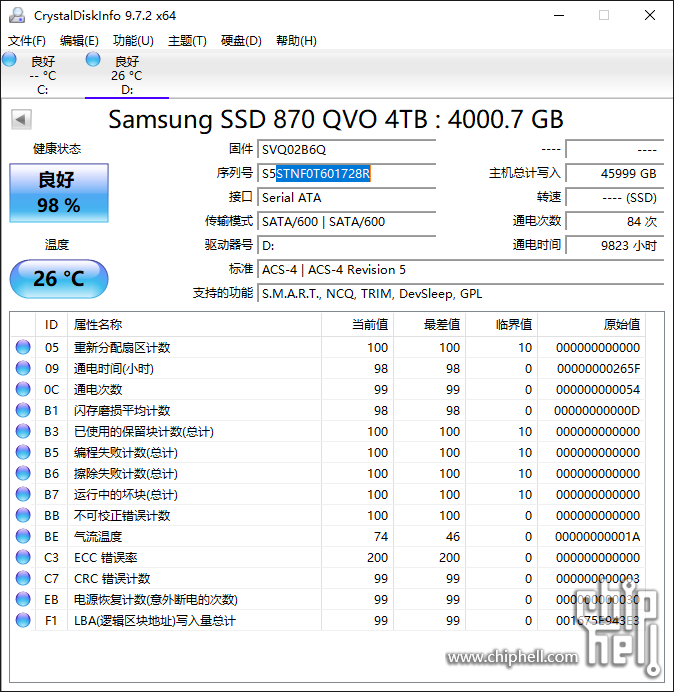
Task: Click the serial number field S5STNF0T601728R
Action: click(346, 173)
